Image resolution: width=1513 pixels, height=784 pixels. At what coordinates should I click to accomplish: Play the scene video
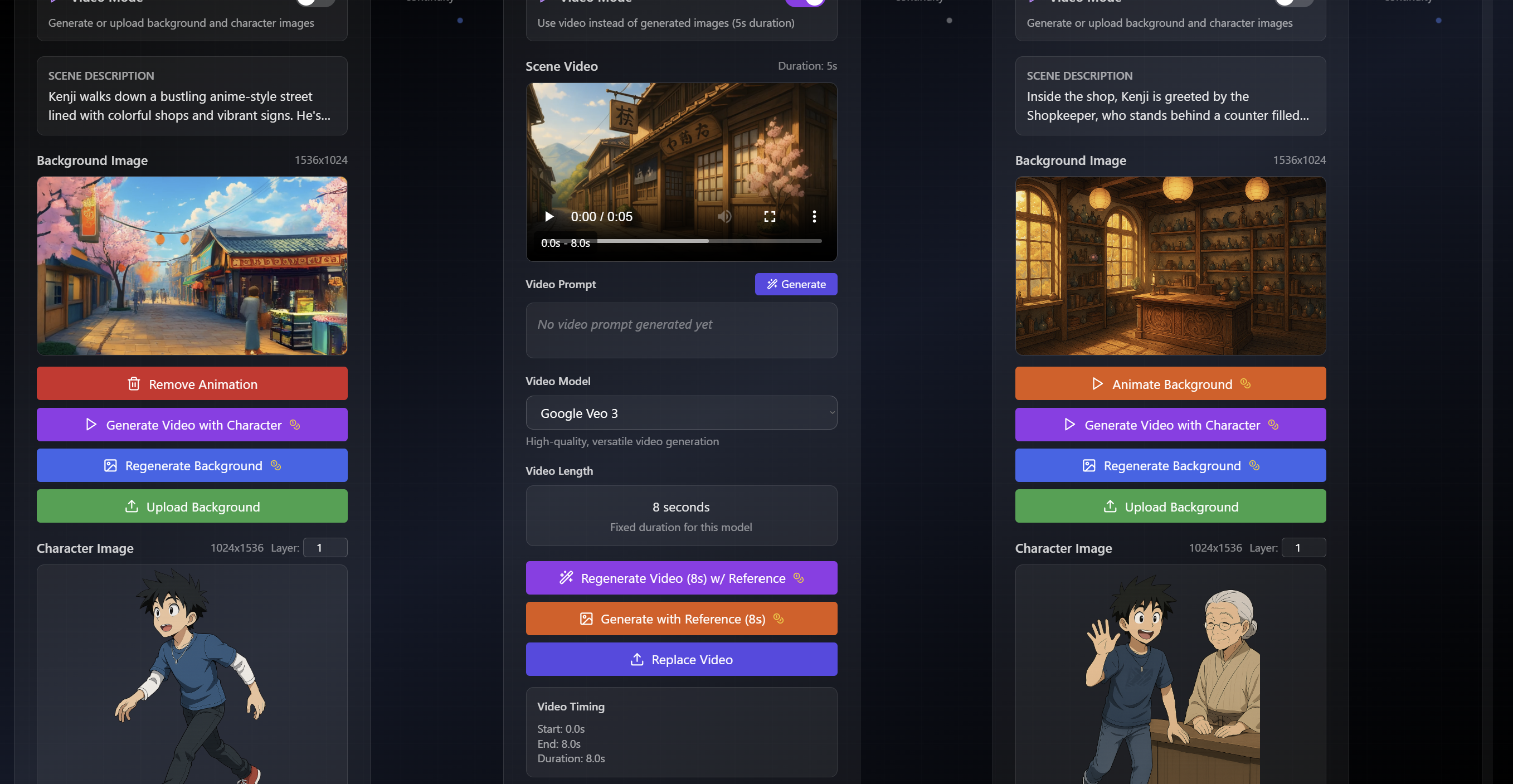pyautogui.click(x=549, y=217)
